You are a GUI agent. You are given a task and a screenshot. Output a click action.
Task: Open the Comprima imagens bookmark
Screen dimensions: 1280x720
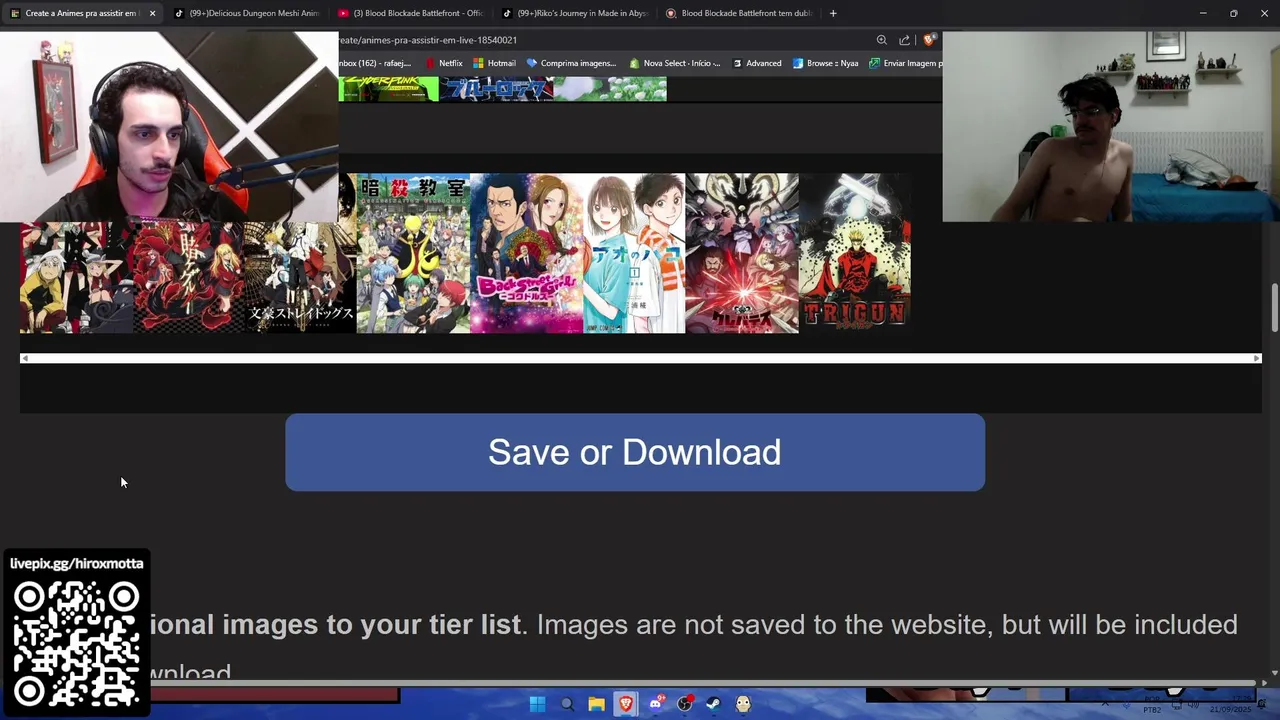(571, 63)
